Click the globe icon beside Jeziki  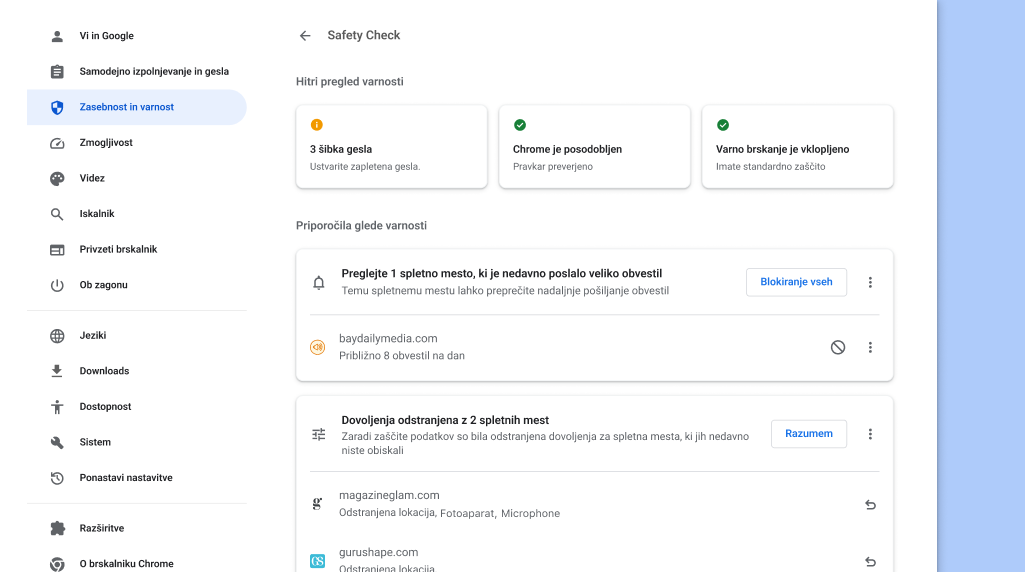click(x=57, y=335)
